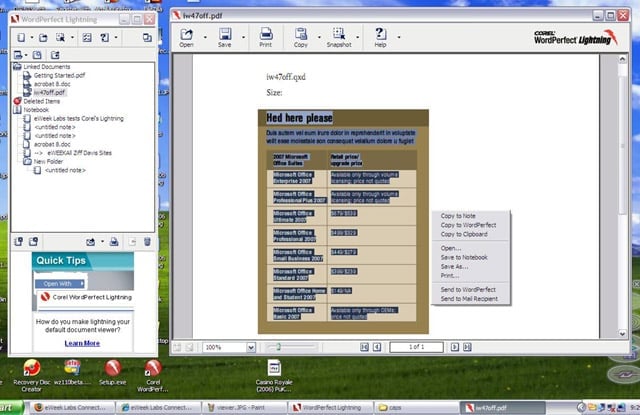Select the Linked Documents root node
This screenshot has width=640, height=415.
[x=46, y=67]
